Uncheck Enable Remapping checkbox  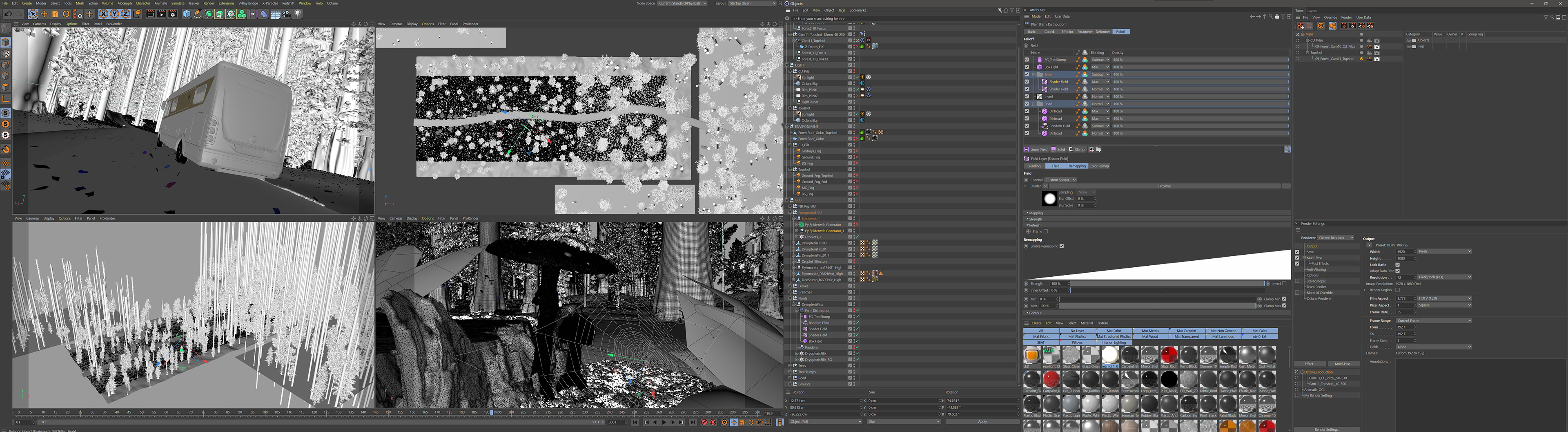pyautogui.click(x=1062, y=246)
